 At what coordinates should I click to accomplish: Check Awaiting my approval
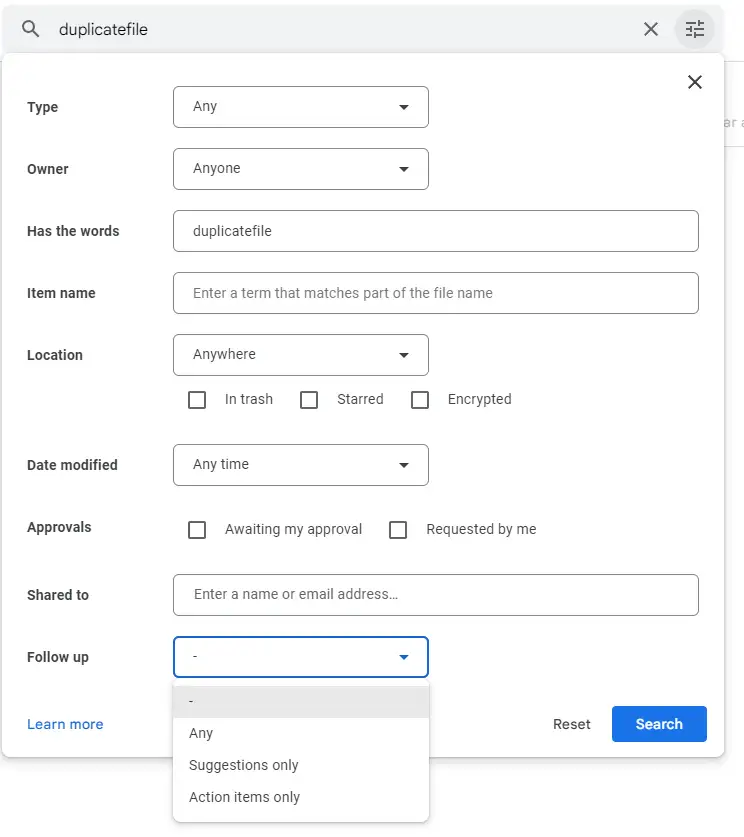pos(197,529)
